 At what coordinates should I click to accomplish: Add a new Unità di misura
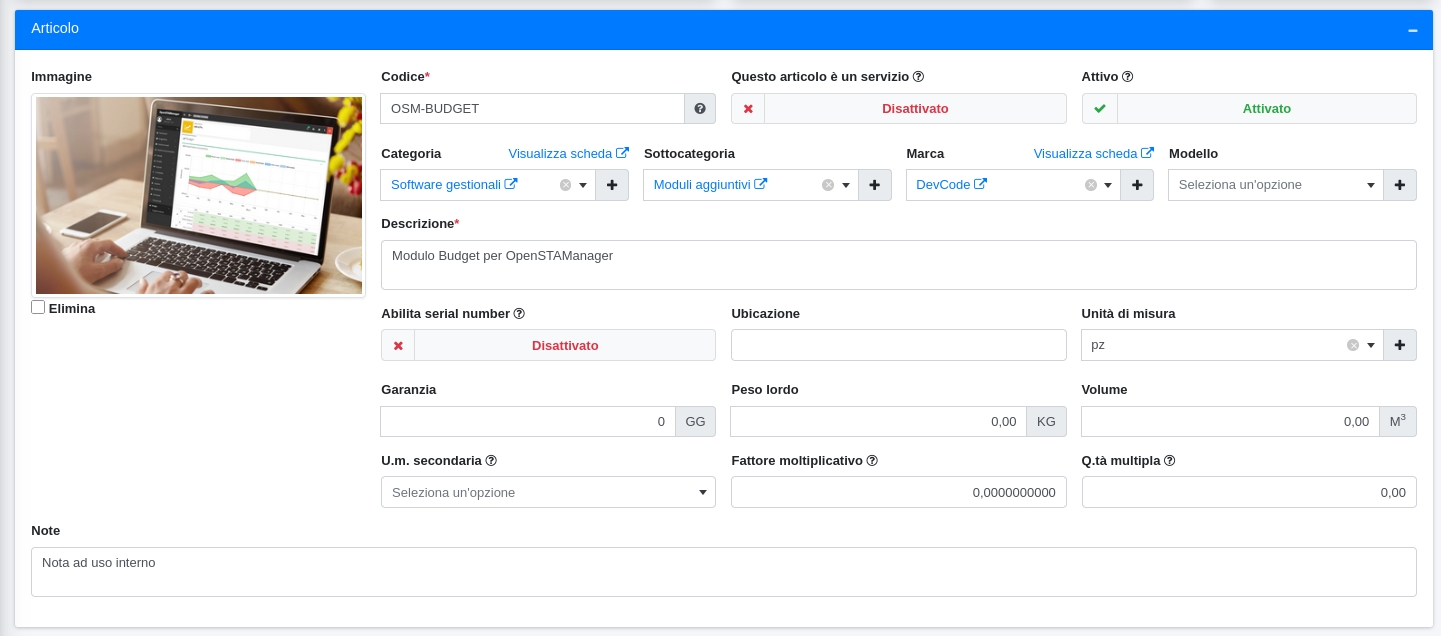click(x=1399, y=345)
